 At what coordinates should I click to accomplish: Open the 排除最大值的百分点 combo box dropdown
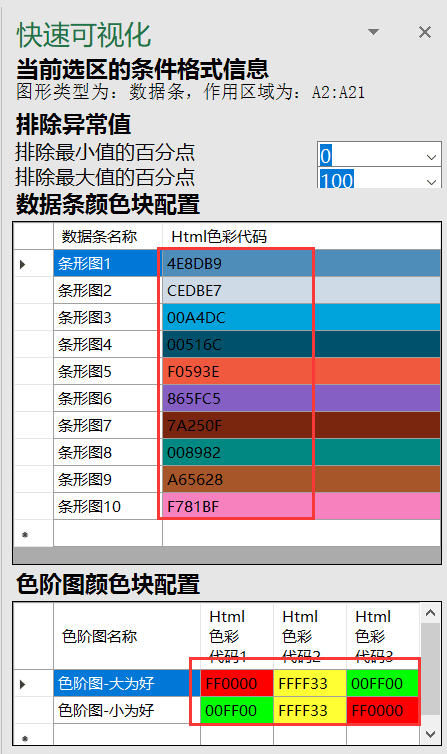point(431,181)
